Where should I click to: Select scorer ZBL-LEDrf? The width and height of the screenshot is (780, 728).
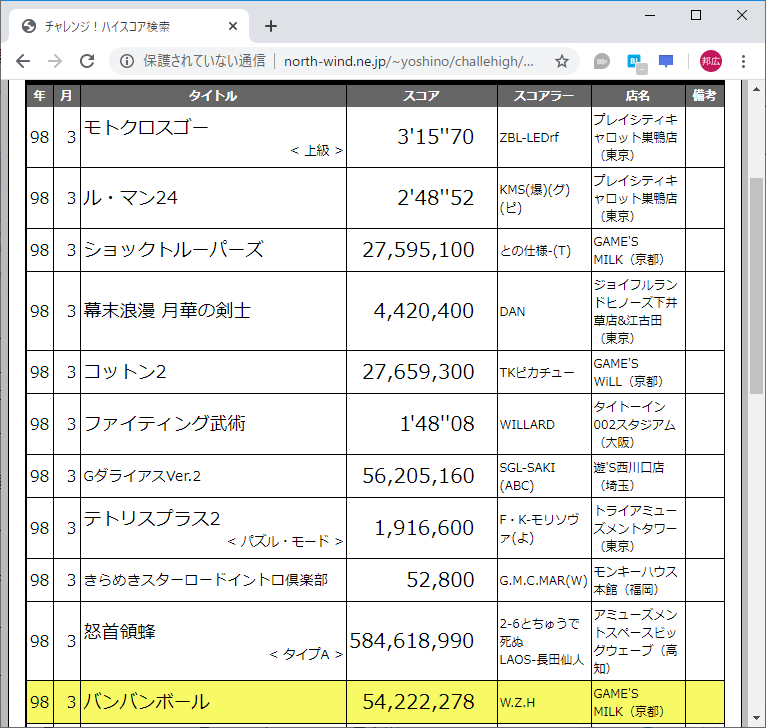(x=529, y=137)
